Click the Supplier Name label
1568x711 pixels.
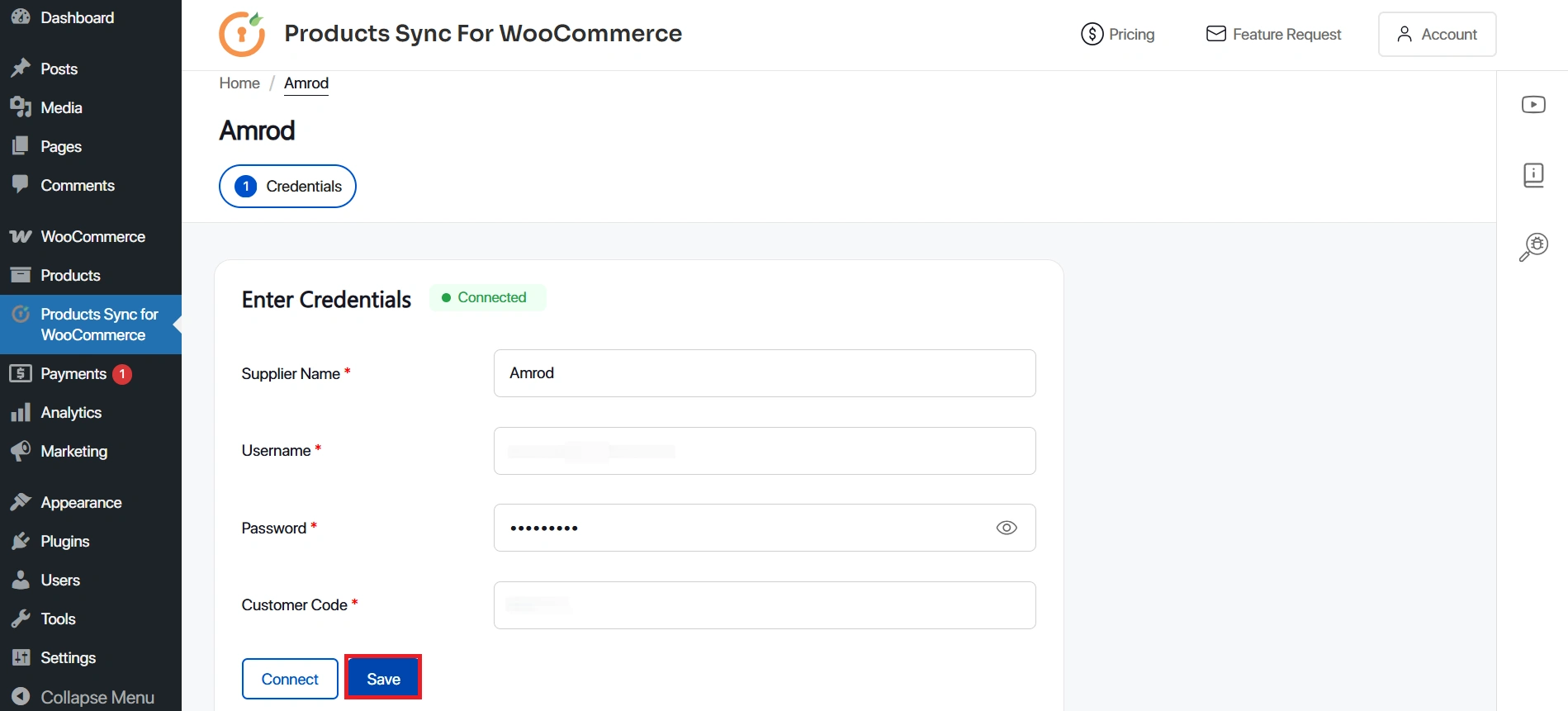(291, 373)
